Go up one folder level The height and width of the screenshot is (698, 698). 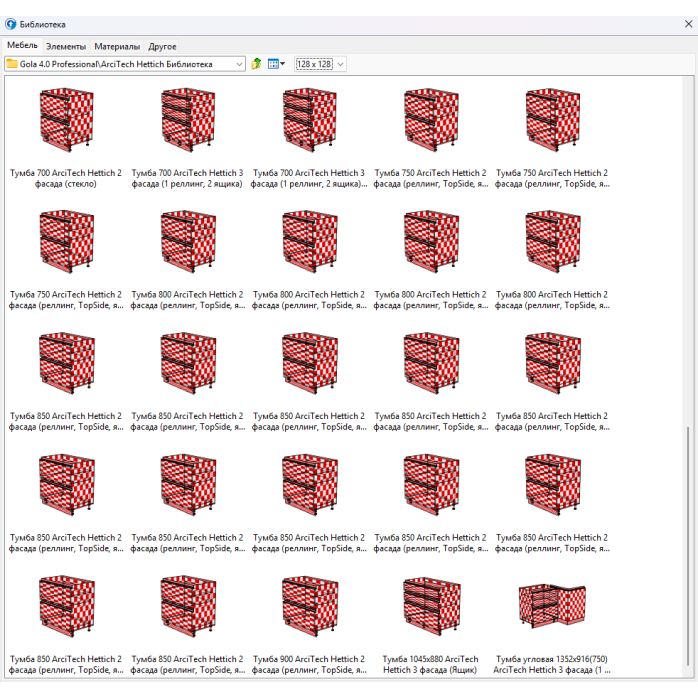coord(256,64)
